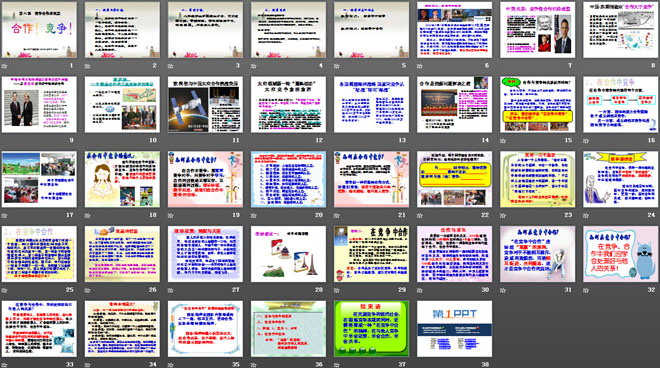This screenshot has height=368, width=660.
Task: Select slide 1 title thumbnail with colorful 合作 竞争
Action: (x=39, y=30)
